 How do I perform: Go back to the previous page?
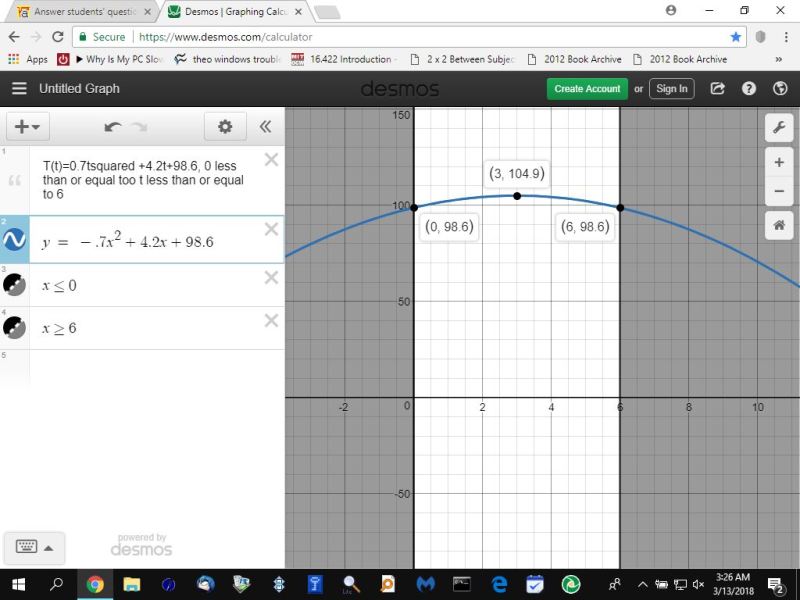[14, 37]
